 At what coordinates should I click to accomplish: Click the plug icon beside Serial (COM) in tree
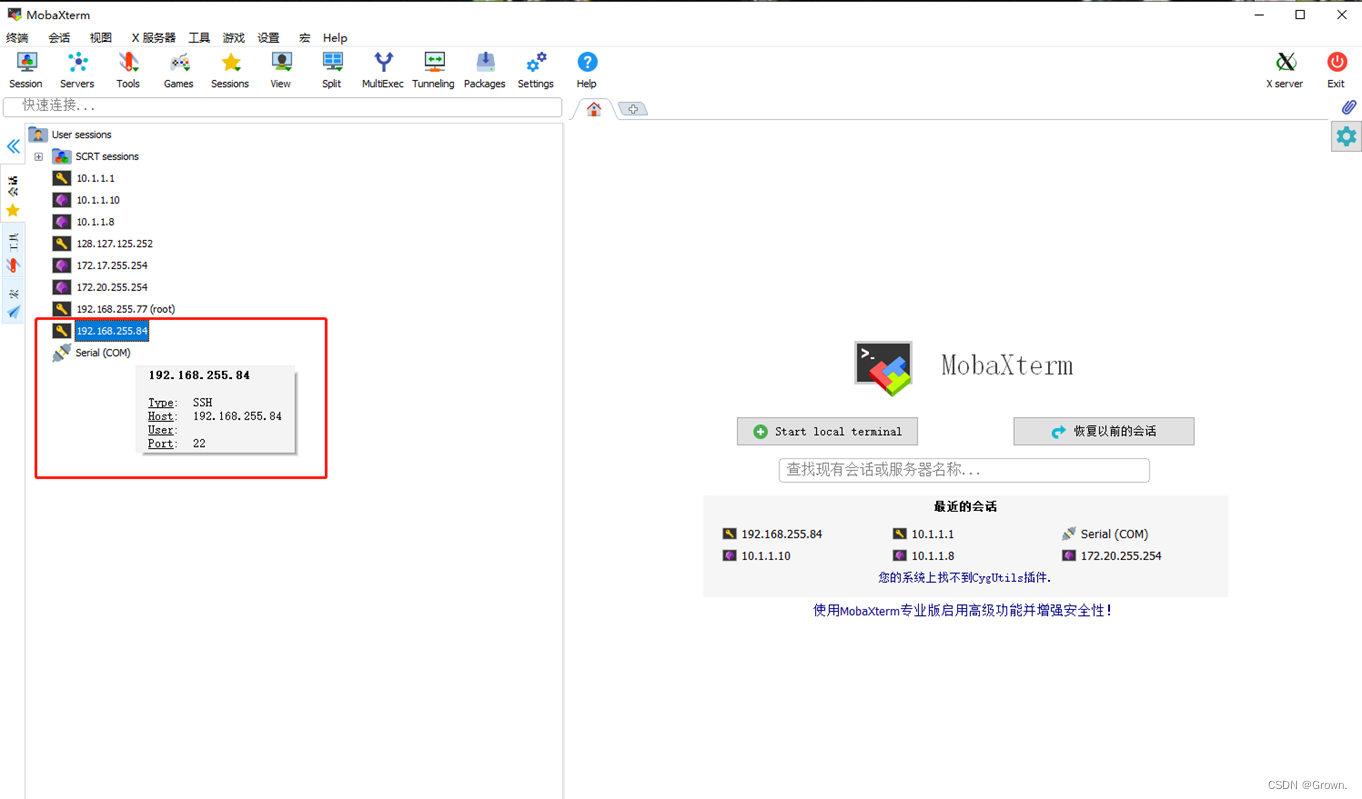pyautogui.click(x=62, y=353)
